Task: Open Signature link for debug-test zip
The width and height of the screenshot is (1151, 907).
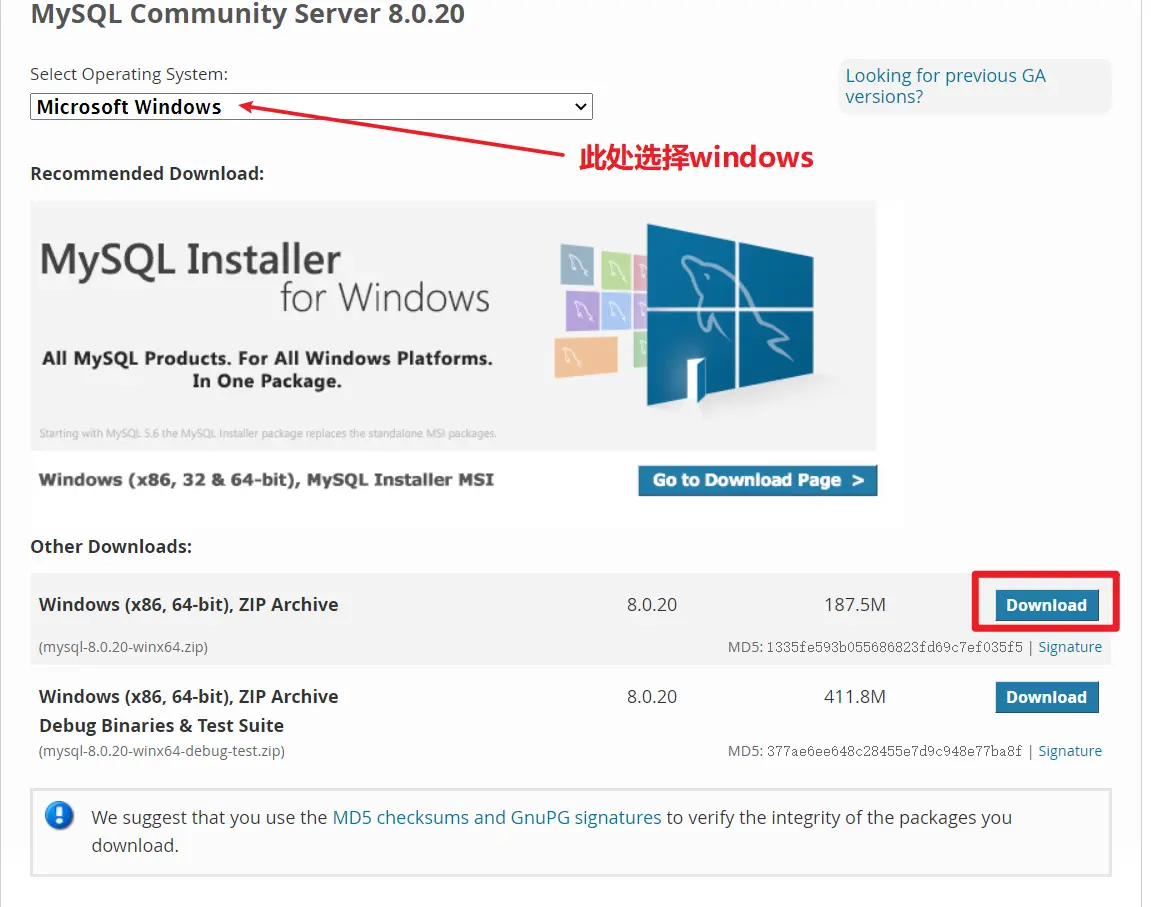Action: tap(1070, 751)
